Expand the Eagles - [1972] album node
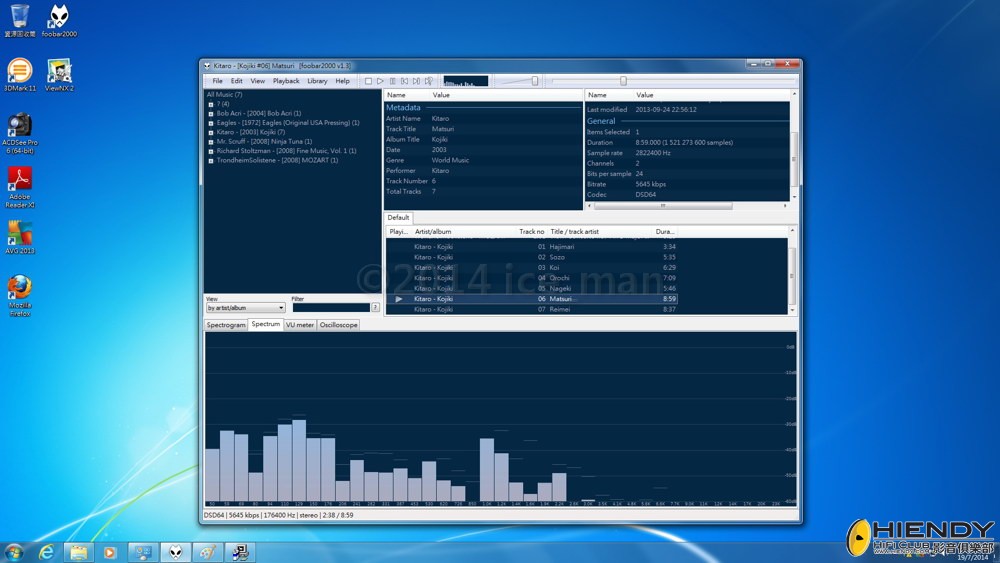 tap(211, 123)
